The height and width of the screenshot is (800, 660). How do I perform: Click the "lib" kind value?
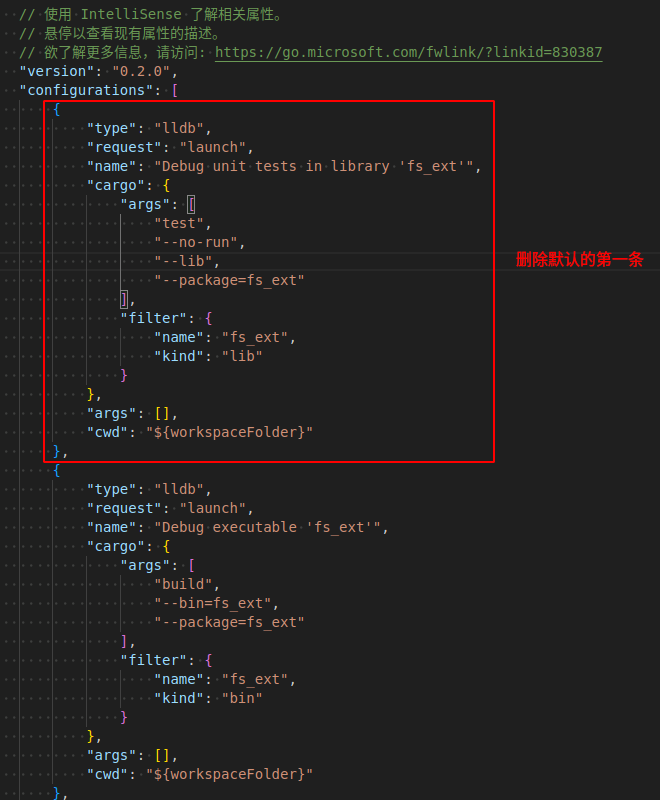coord(242,356)
